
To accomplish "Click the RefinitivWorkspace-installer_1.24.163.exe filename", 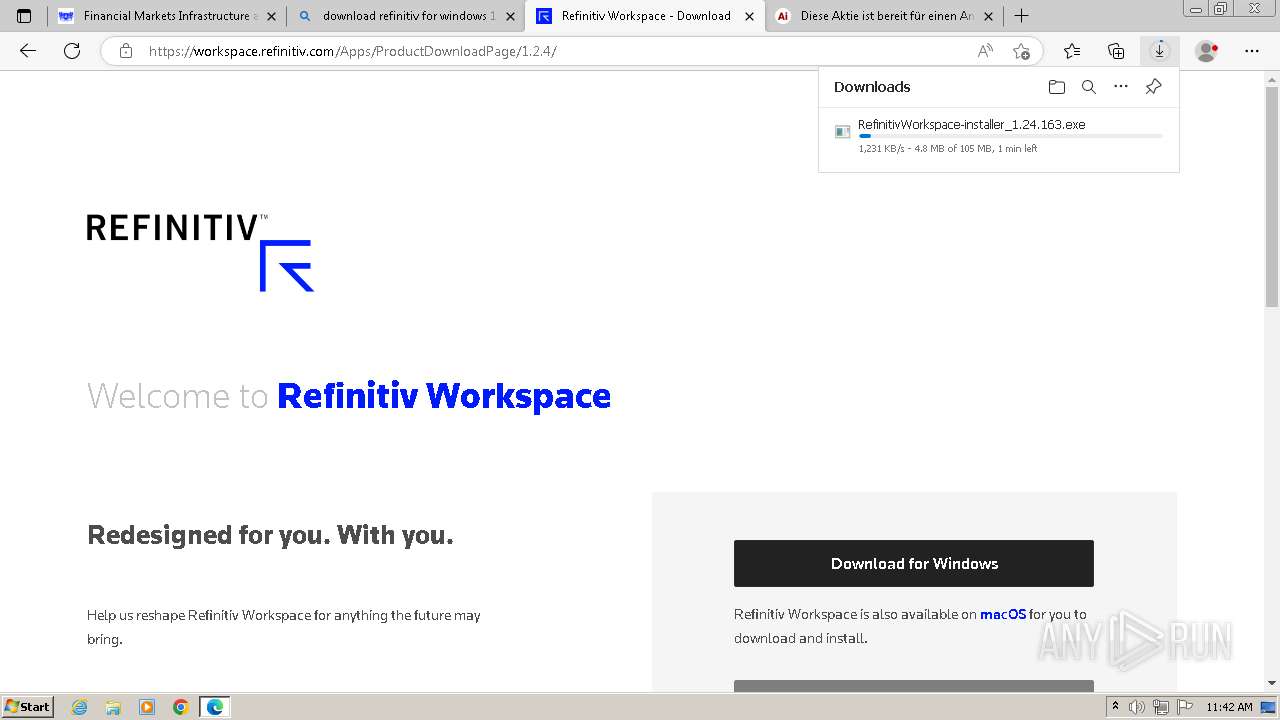I will click(971, 125).
